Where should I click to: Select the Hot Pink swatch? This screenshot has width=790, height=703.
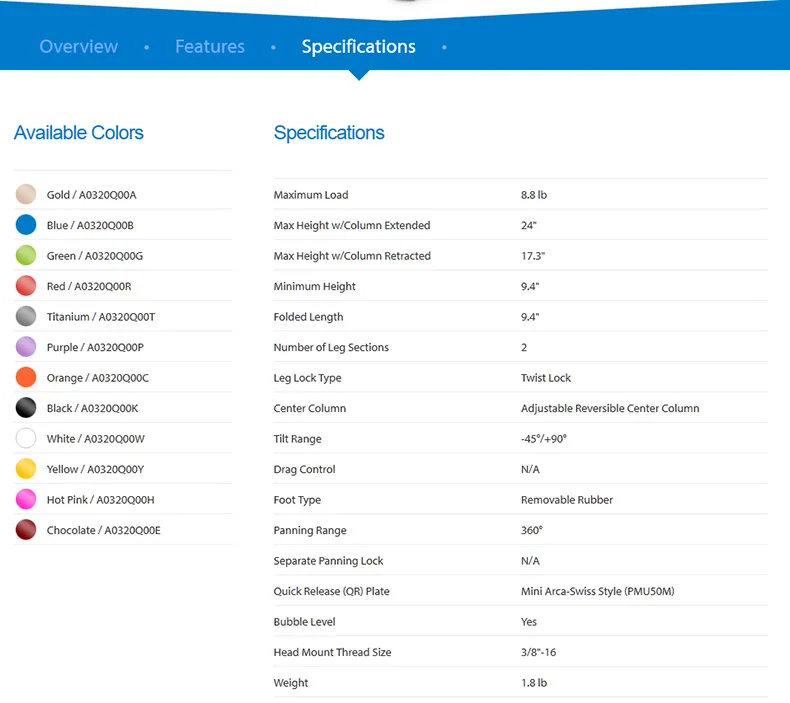(26, 499)
